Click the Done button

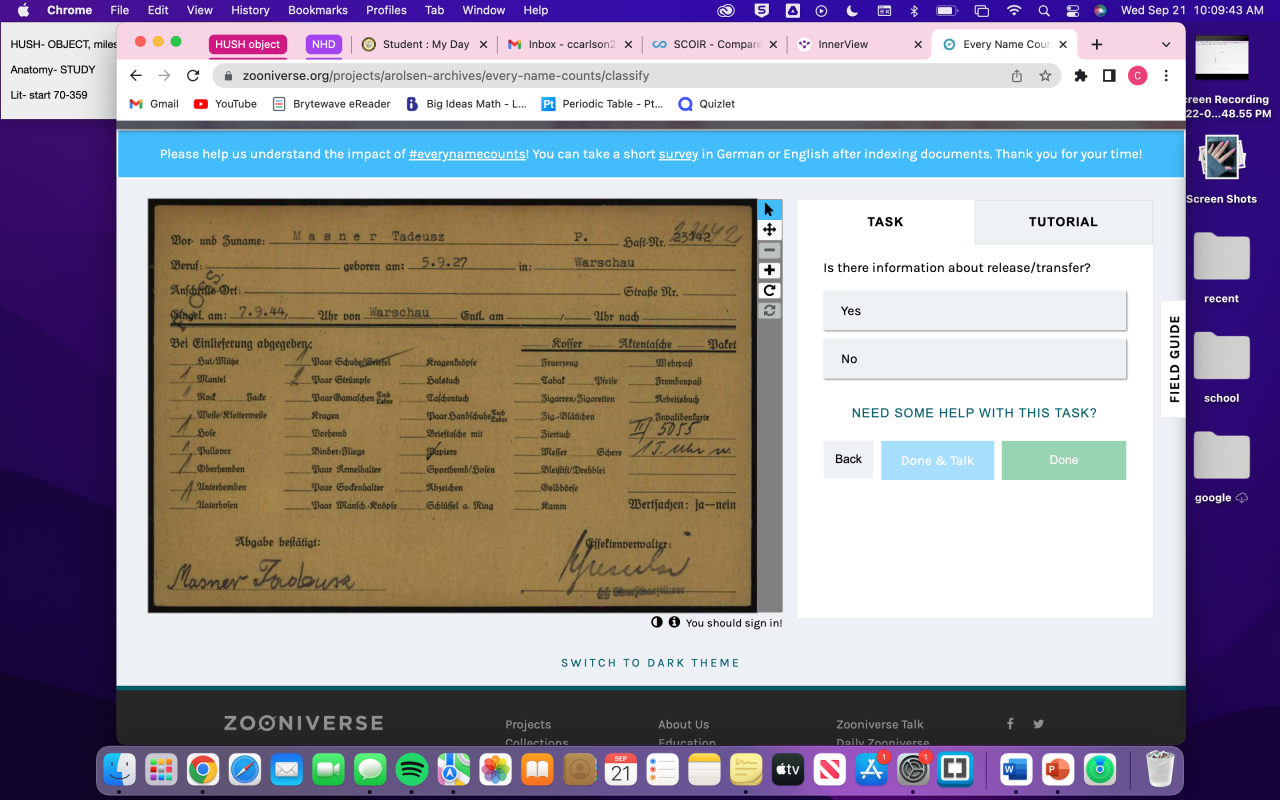pyautogui.click(x=1064, y=460)
